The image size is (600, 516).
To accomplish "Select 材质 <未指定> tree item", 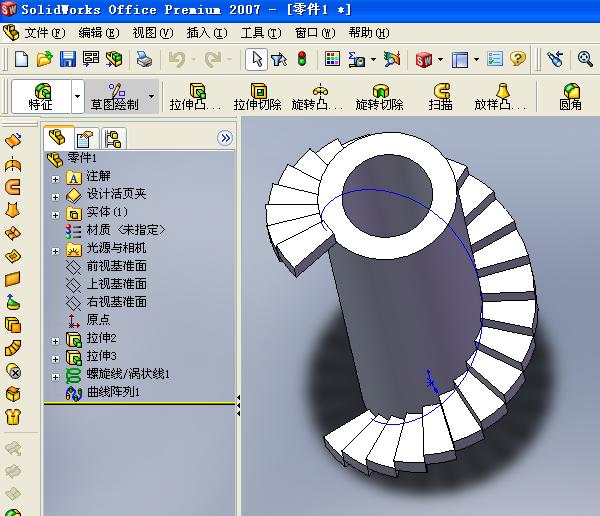I will coord(115,230).
